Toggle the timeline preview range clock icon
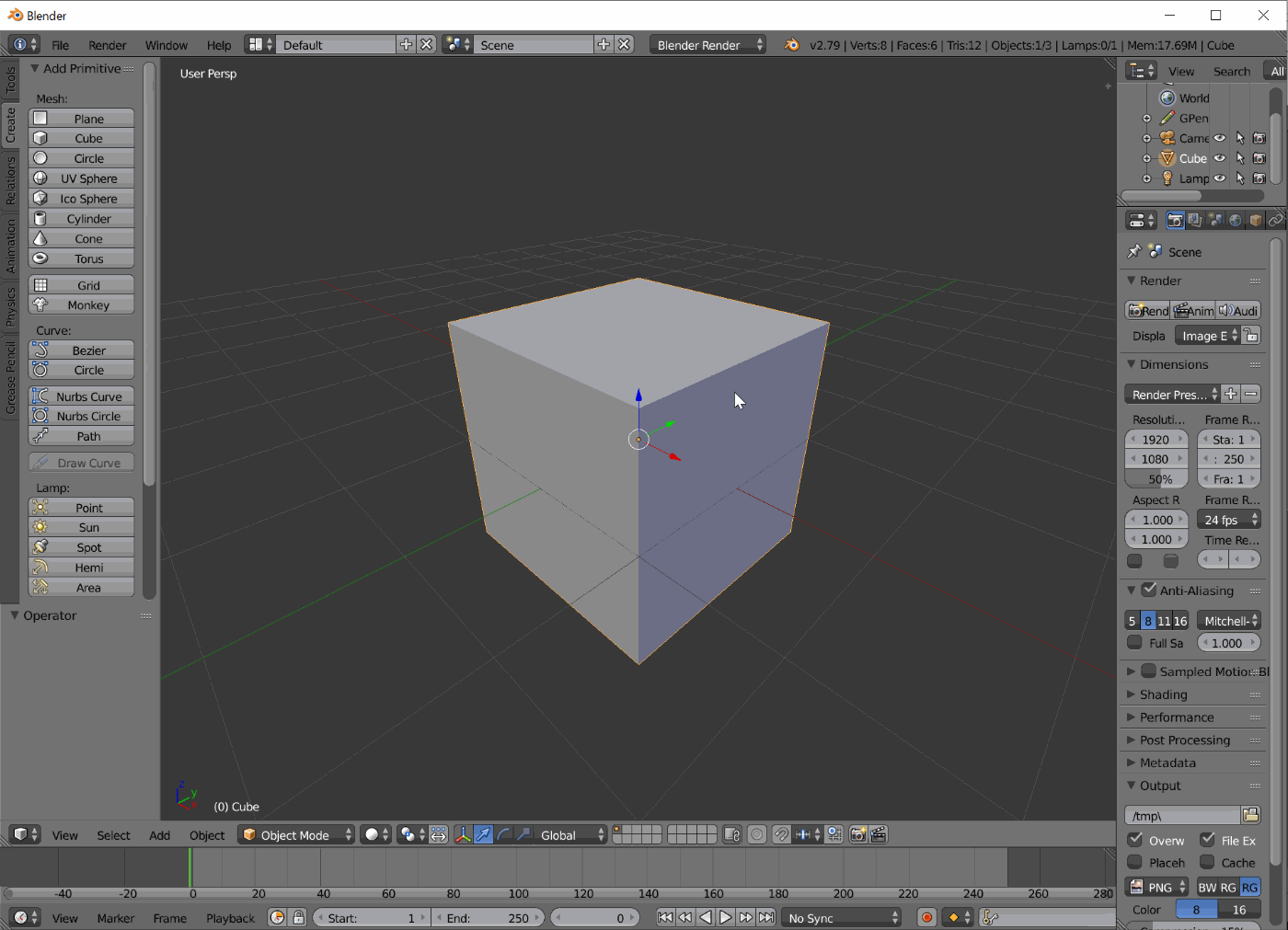Screen dimensions: 1288x930 [277, 917]
